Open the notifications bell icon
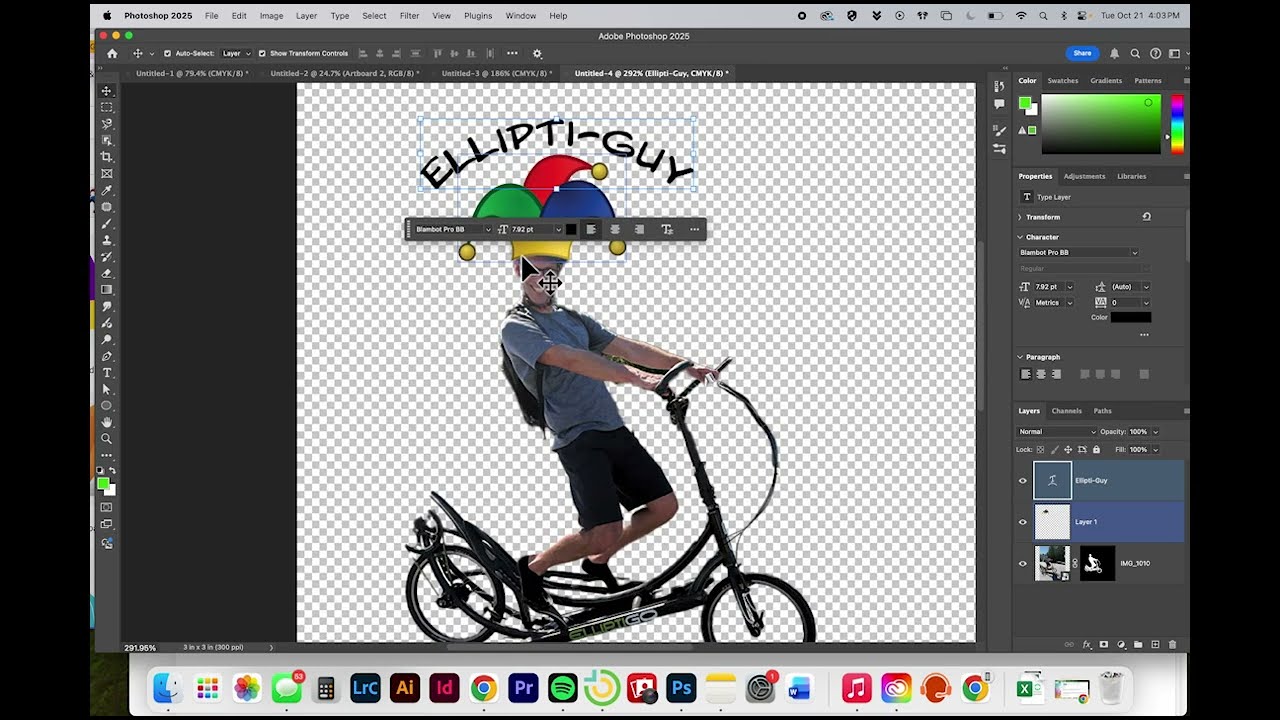The width and height of the screenshot is (1280, 720). pos(1114,53)
